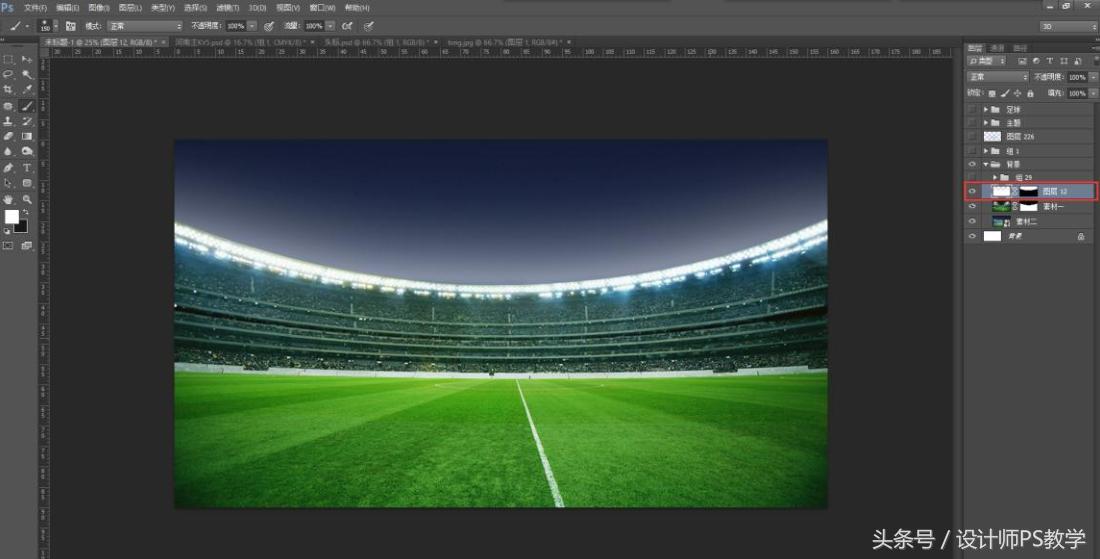Viewport: 1100px width, 559px height.
Task: Select the Eraser tool
Action: [8, 137]
